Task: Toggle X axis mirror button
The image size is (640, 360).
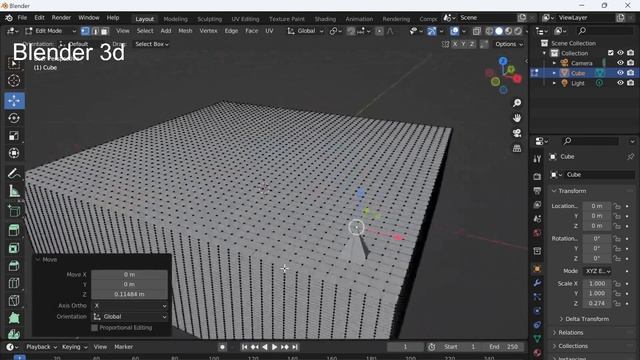Action: pos(455,44)
